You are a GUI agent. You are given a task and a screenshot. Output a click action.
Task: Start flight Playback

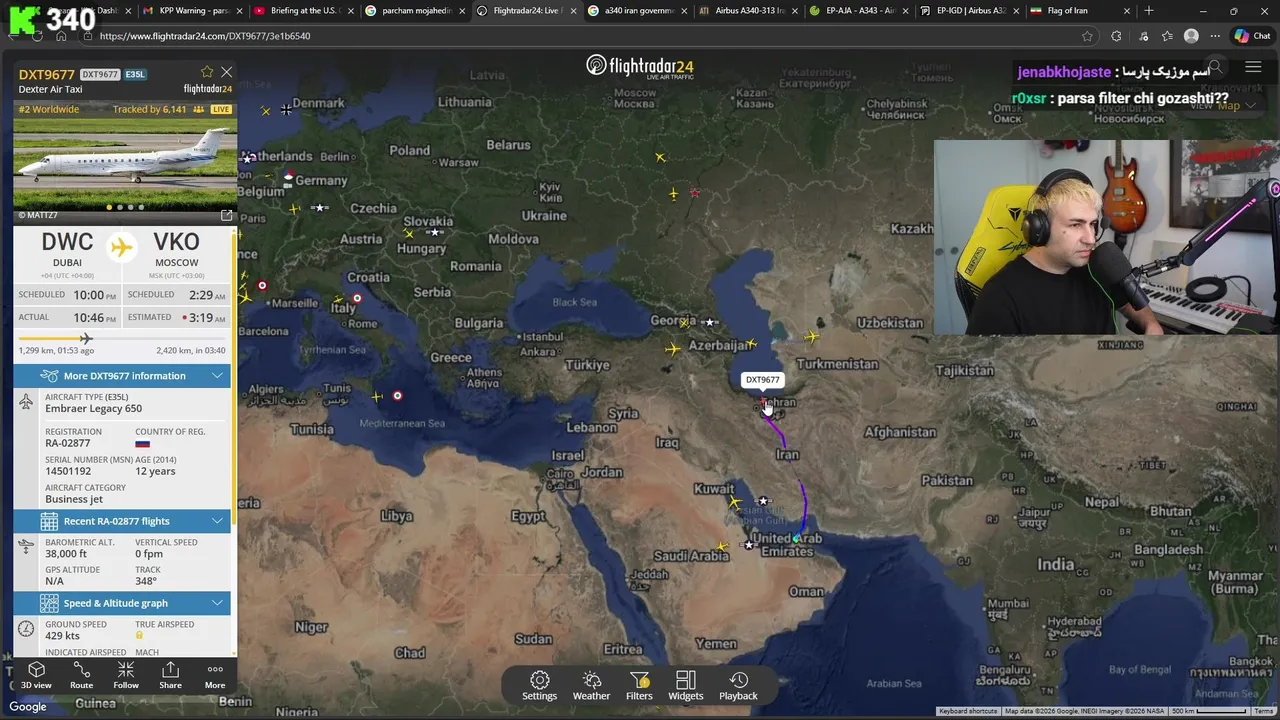click(738, 686)
